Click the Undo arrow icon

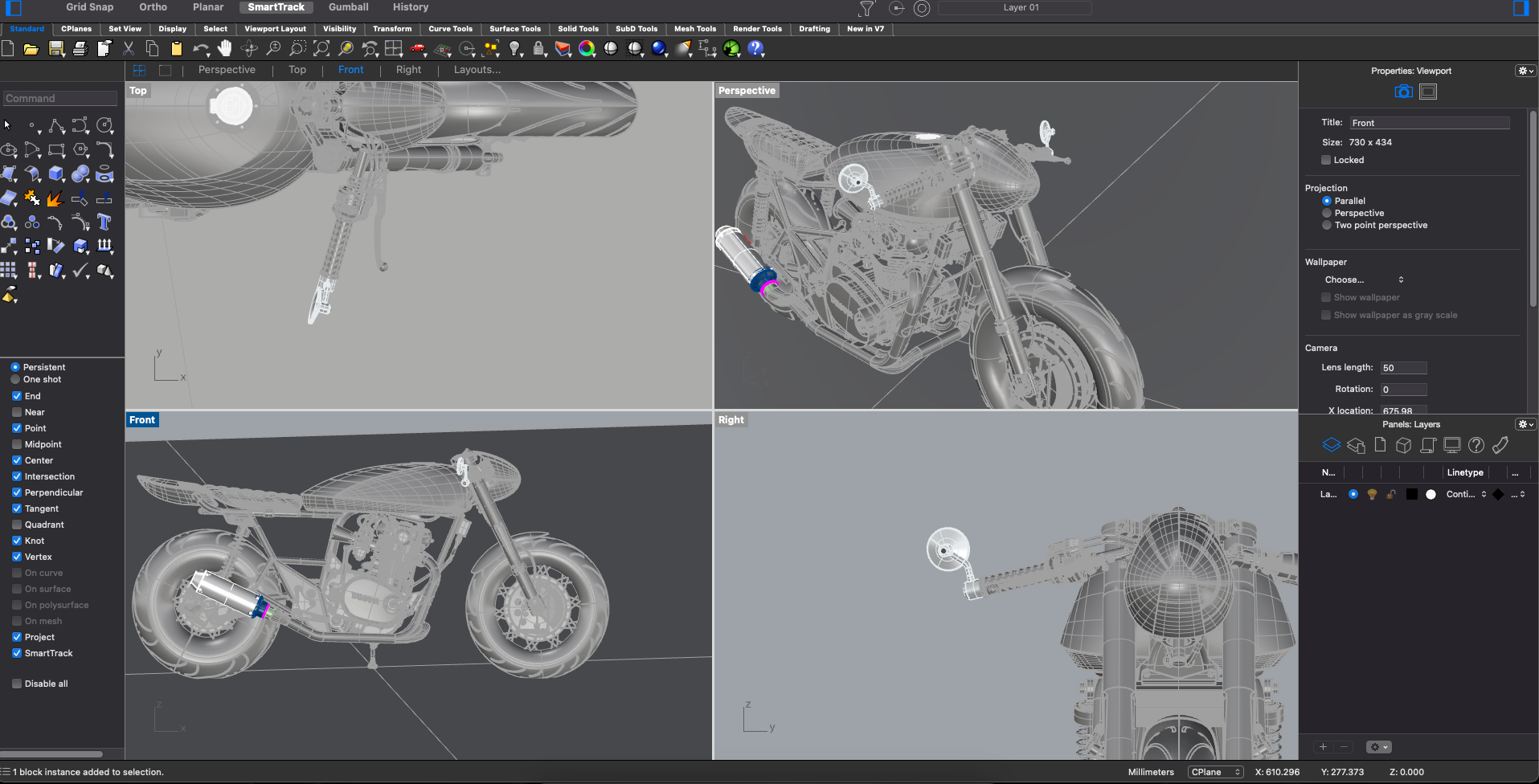click(199, 48)
